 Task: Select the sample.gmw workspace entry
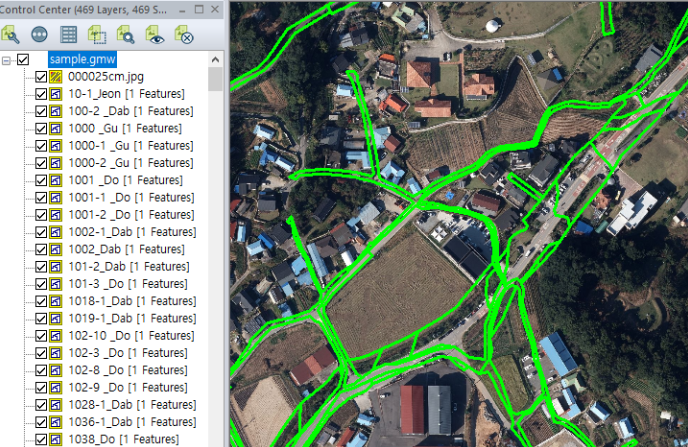click(x=82, y=59)
